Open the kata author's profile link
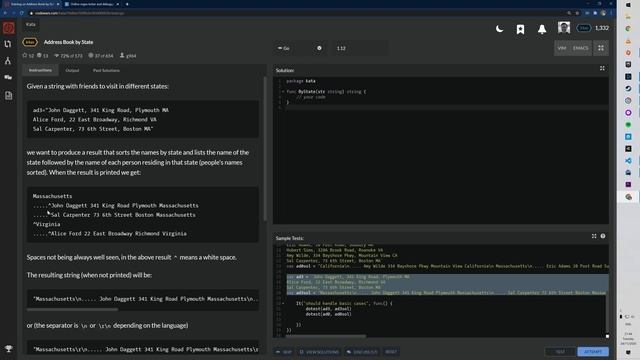 (128, 56)
